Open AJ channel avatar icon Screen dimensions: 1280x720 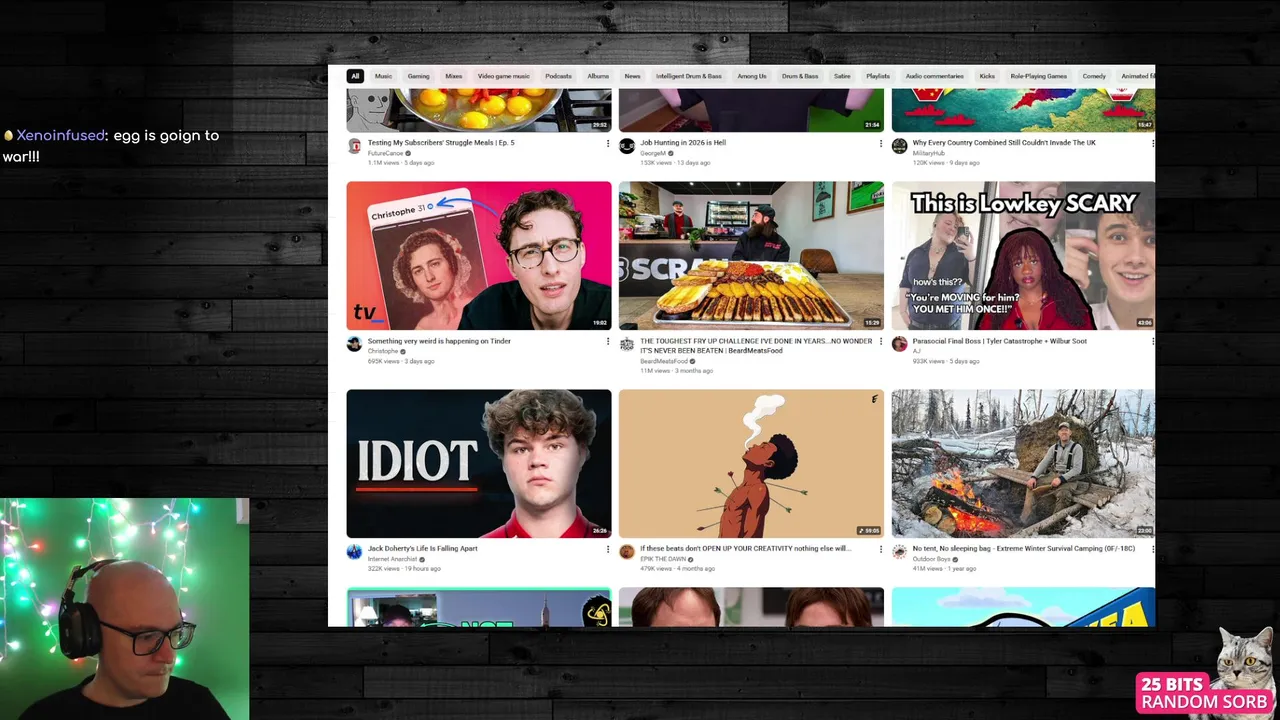tap(899, 344)
